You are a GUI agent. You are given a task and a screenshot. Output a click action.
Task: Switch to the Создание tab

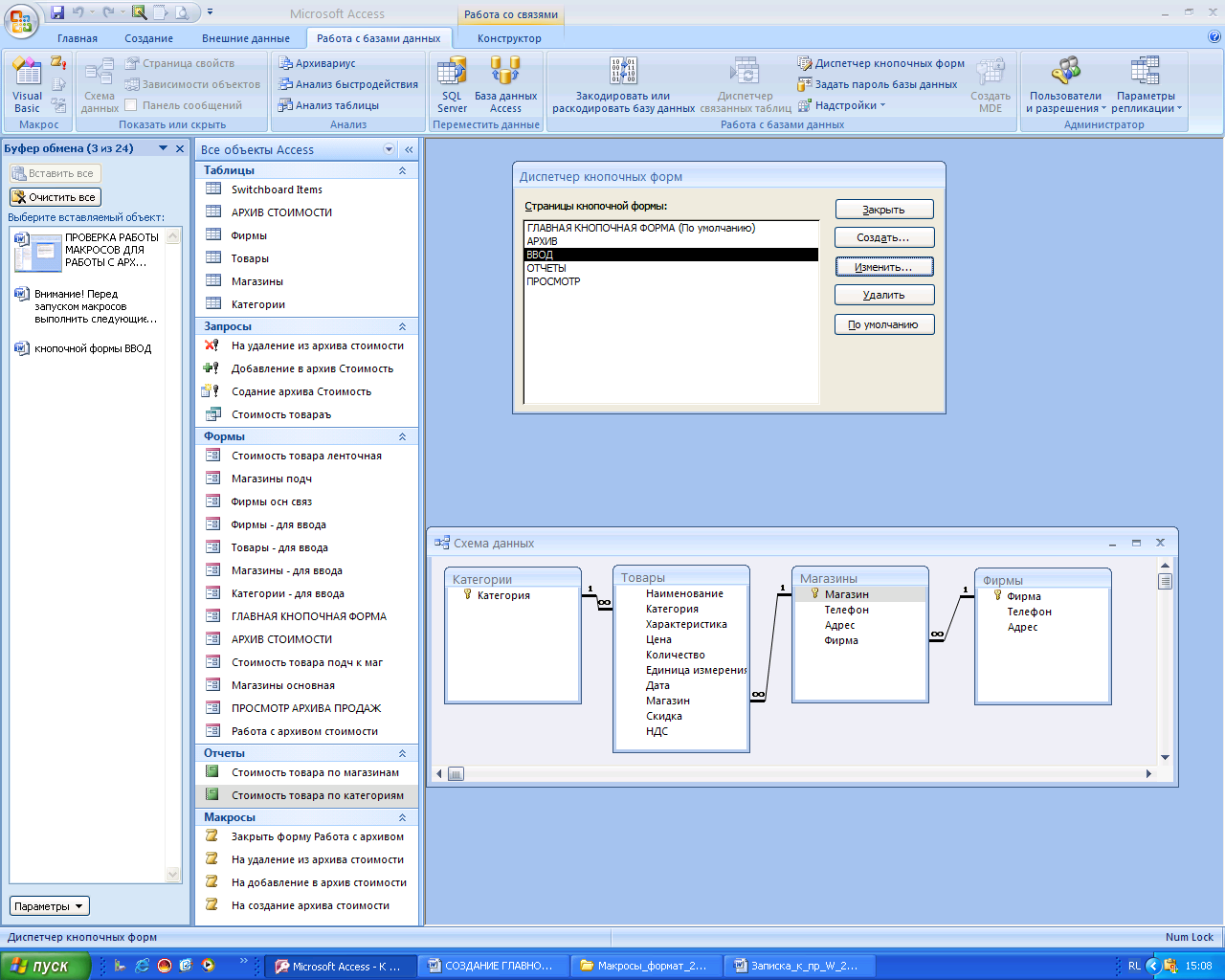click(148, 38)
